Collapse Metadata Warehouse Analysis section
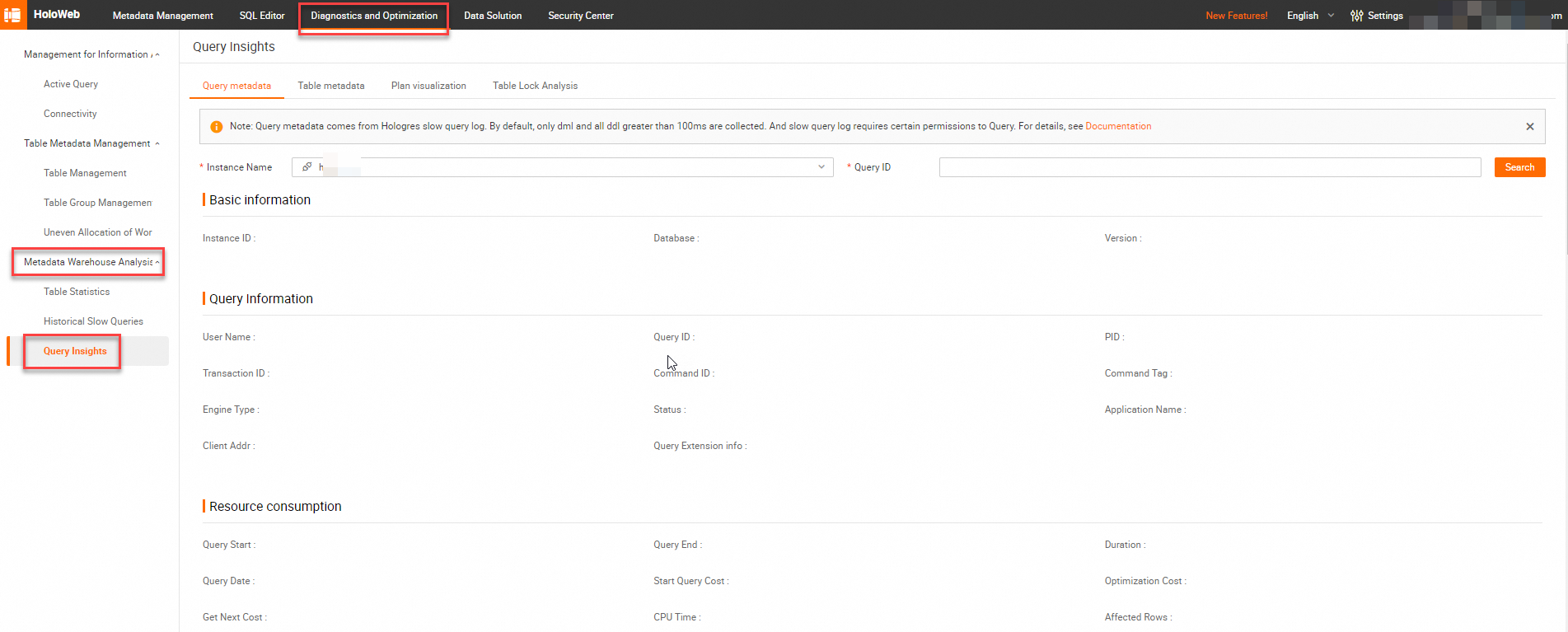Image resolution: width=1568 pixels, height=632 pixels. [x=157, y=262]
